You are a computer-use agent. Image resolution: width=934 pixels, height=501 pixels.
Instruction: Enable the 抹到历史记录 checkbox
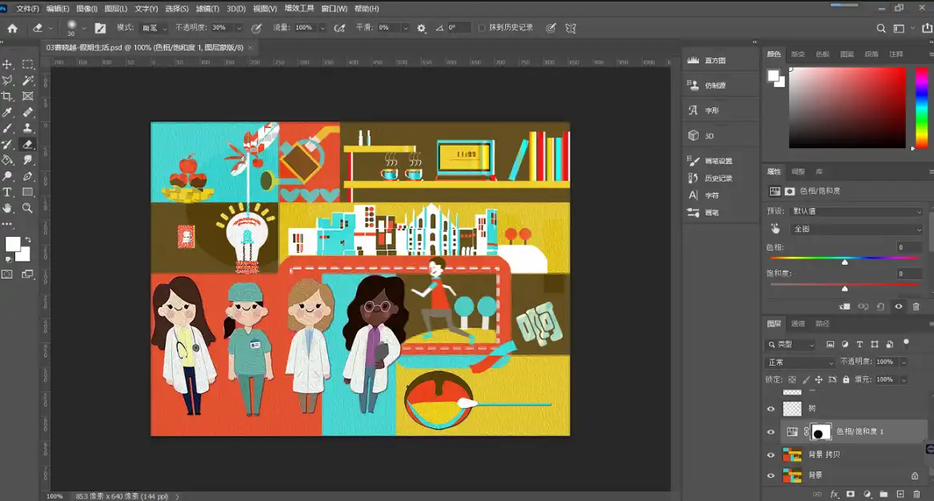tap(482, 28)
